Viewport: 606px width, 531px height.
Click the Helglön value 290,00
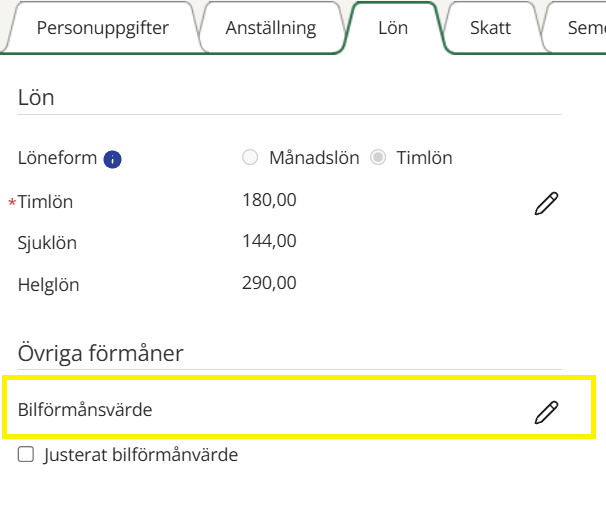[x=269, y=283]
